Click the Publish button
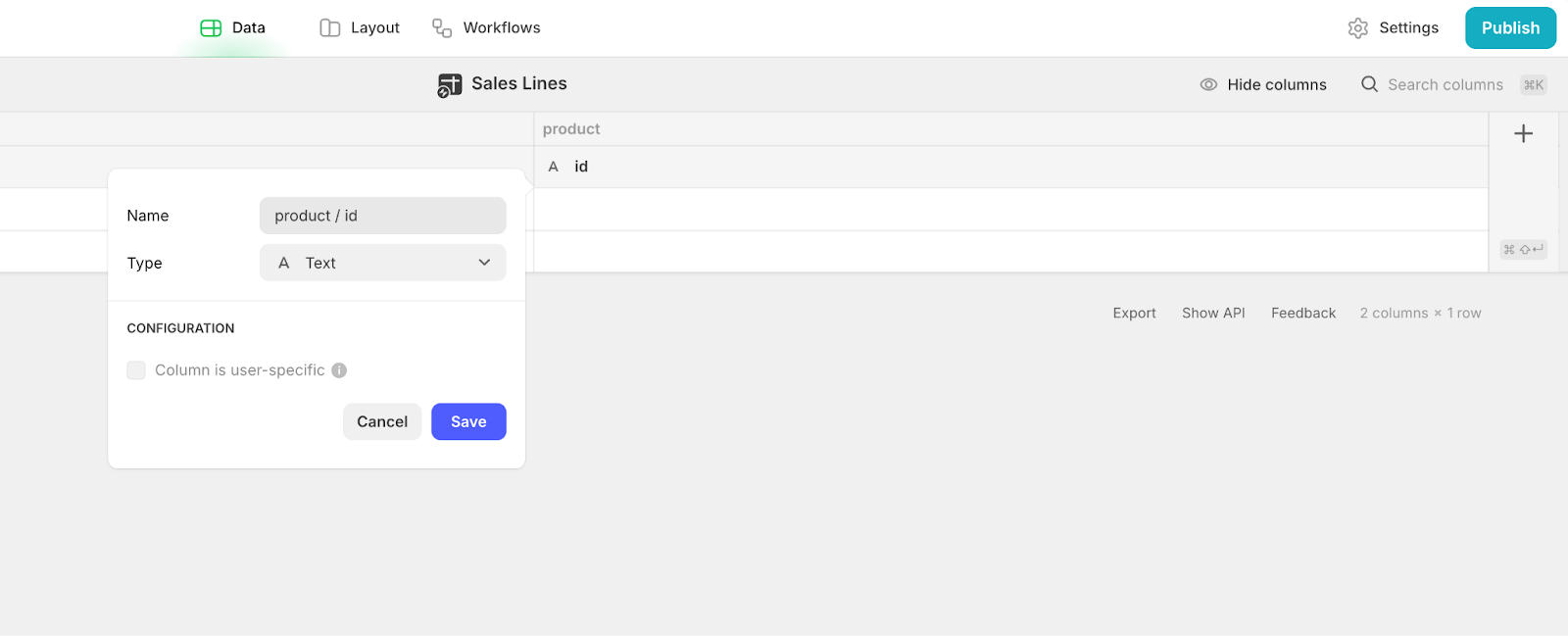1568x636 pixels. 1510,27
